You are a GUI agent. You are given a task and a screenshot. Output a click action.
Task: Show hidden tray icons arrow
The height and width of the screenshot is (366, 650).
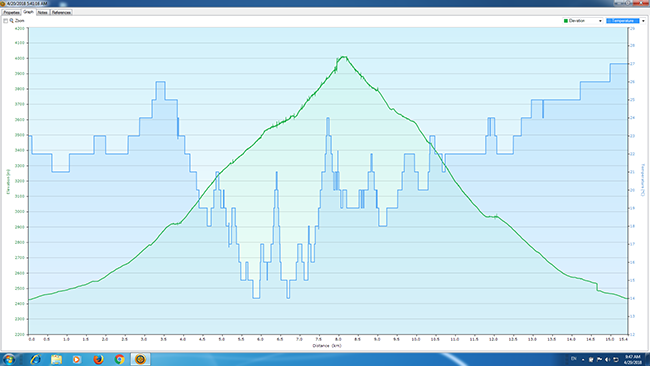pyautogui.click(x=583, y=359)
